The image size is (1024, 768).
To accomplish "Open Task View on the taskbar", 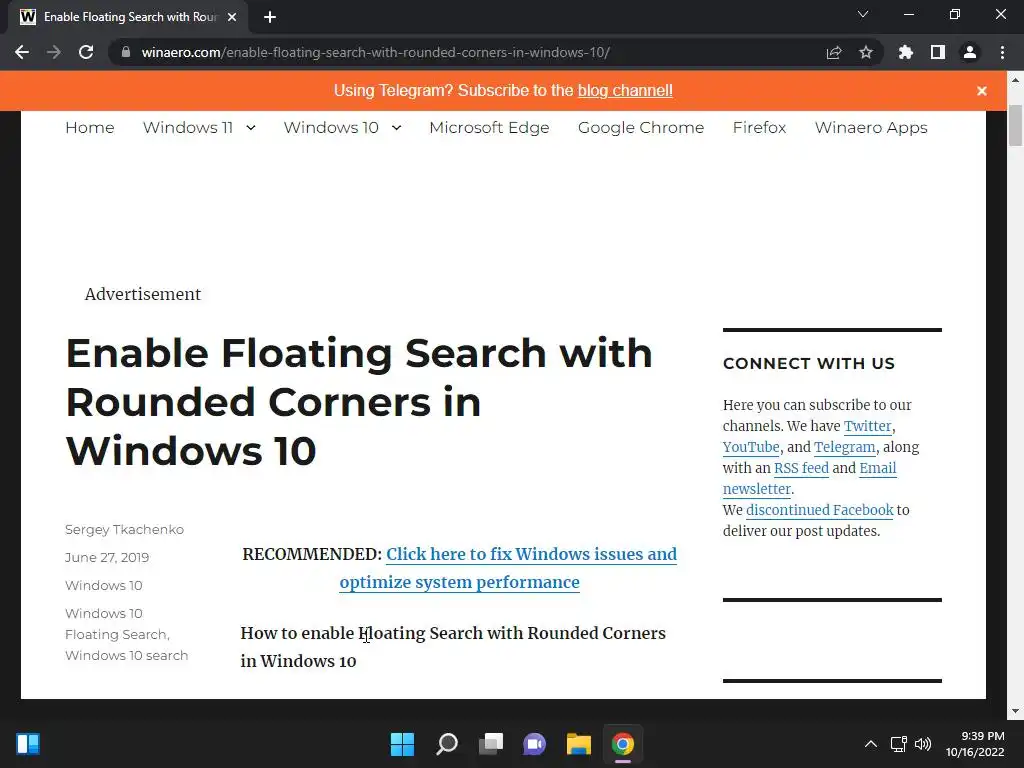I will (490, 744).
